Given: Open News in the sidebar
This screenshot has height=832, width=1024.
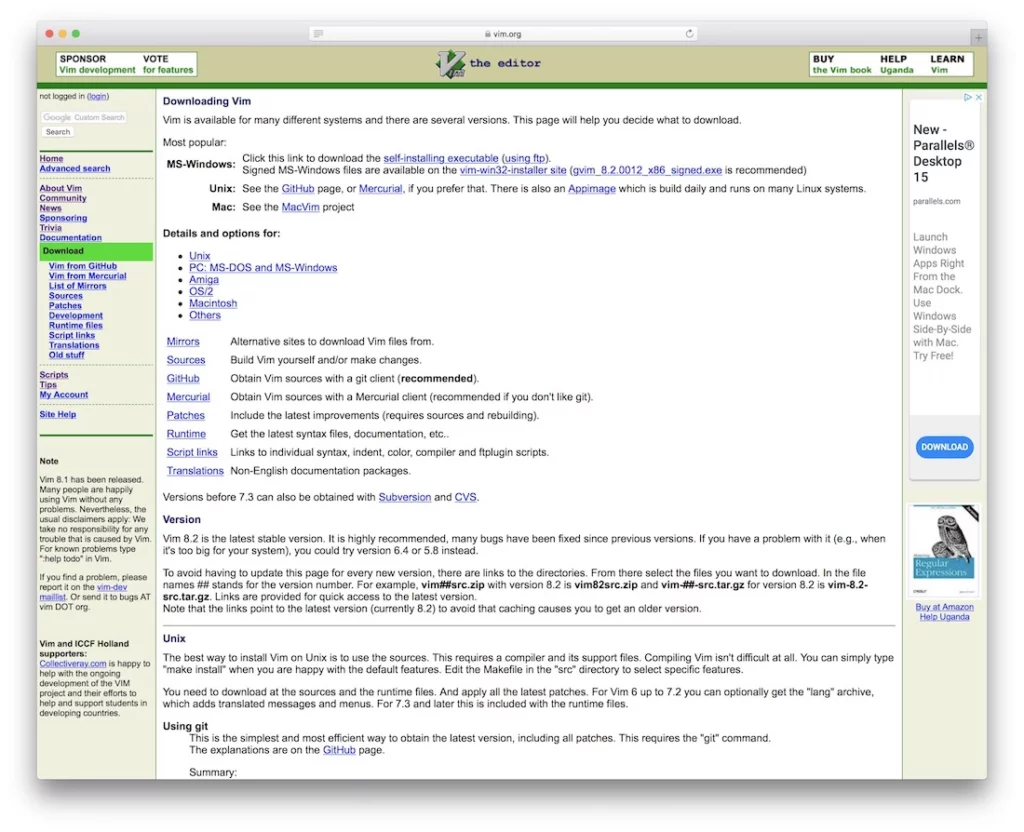Looking at the screenshot, I should coord(50,208).
